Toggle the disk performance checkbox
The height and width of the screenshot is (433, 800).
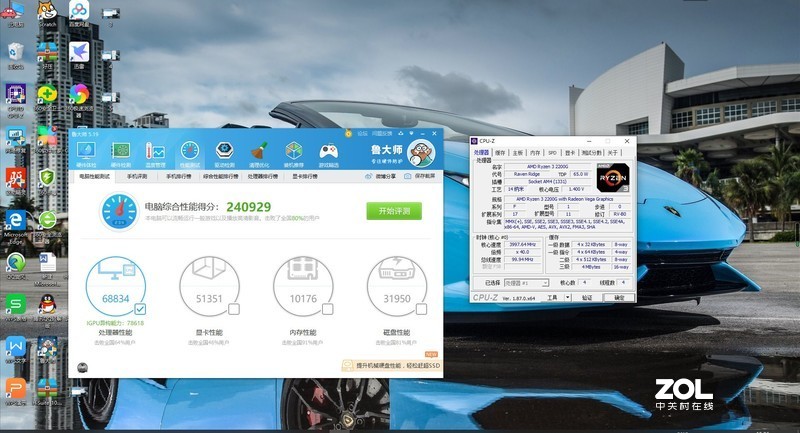[x=421, y=309]
